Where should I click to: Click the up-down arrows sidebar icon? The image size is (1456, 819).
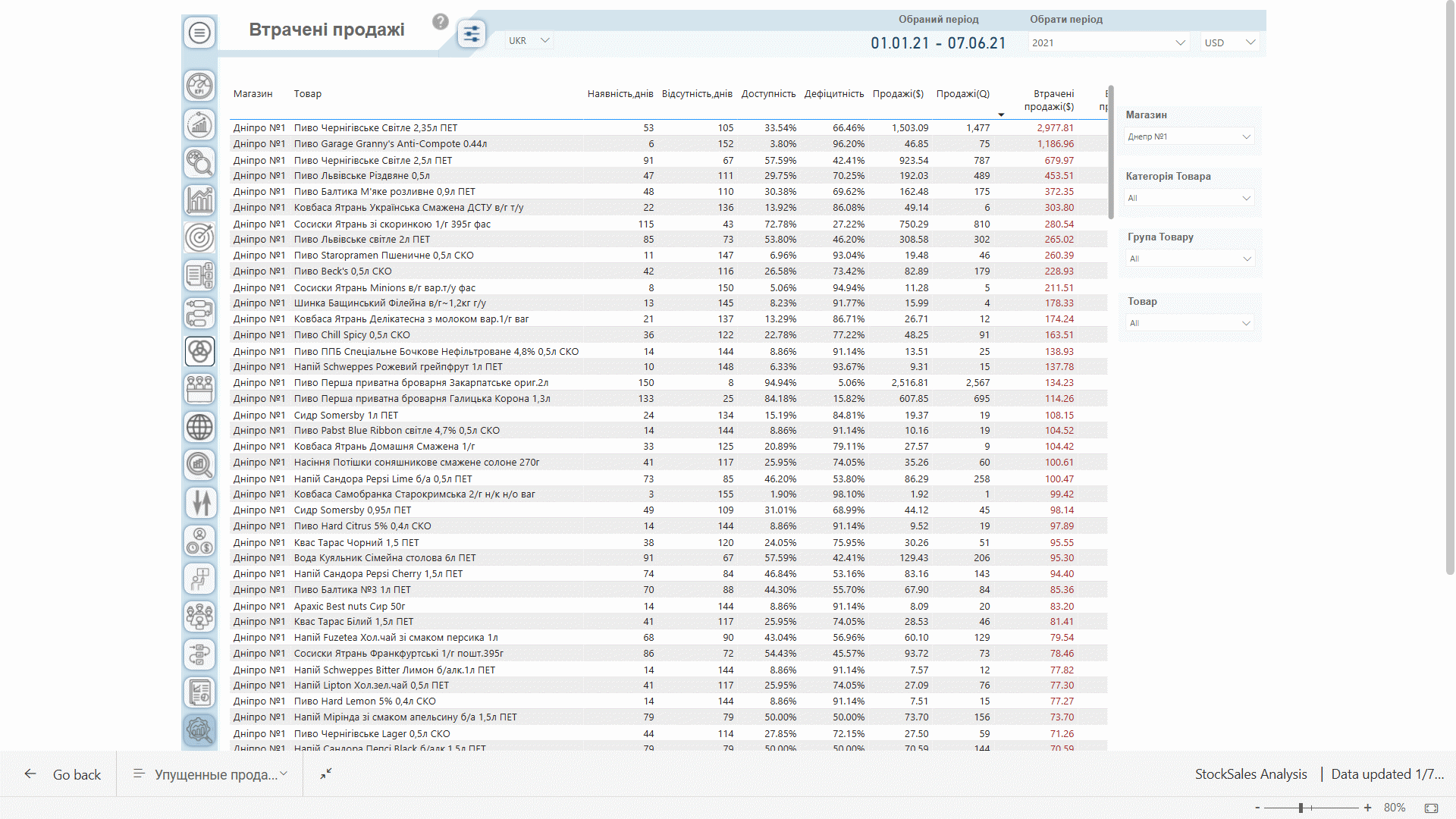(x=199, y=503)
